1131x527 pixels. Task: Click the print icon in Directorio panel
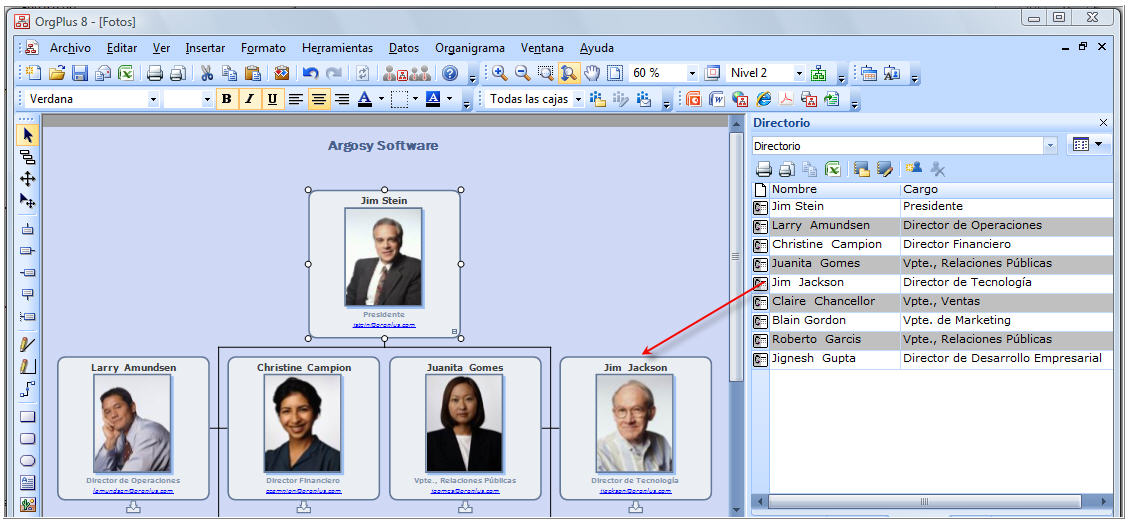[764, 169]
